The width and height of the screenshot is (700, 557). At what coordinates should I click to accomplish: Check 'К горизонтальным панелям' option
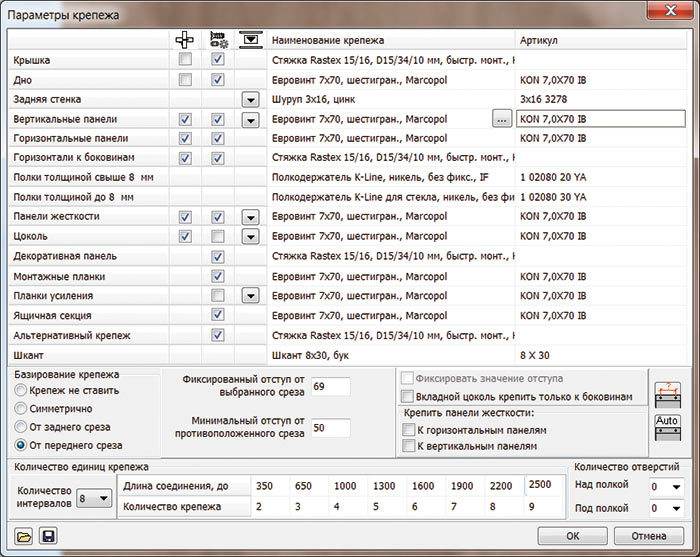[408, 430]
